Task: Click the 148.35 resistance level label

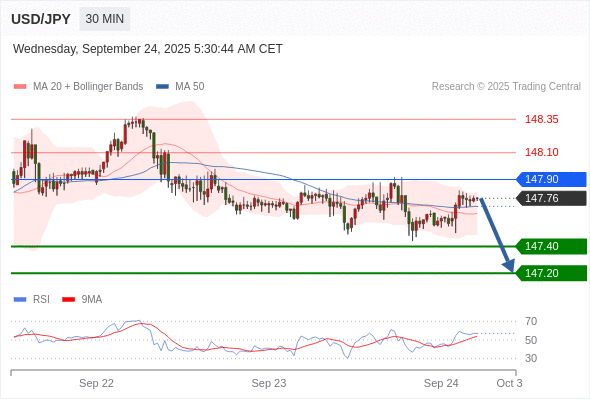Action: [541, 119]
